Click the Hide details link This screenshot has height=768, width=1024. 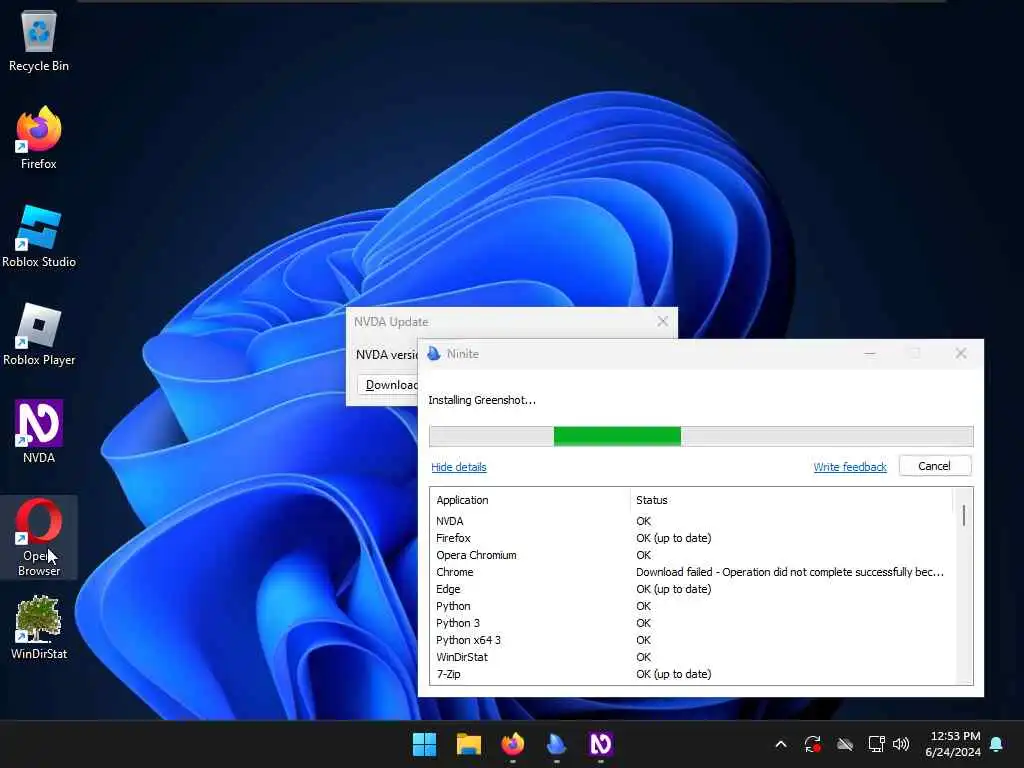click(458, 467)
